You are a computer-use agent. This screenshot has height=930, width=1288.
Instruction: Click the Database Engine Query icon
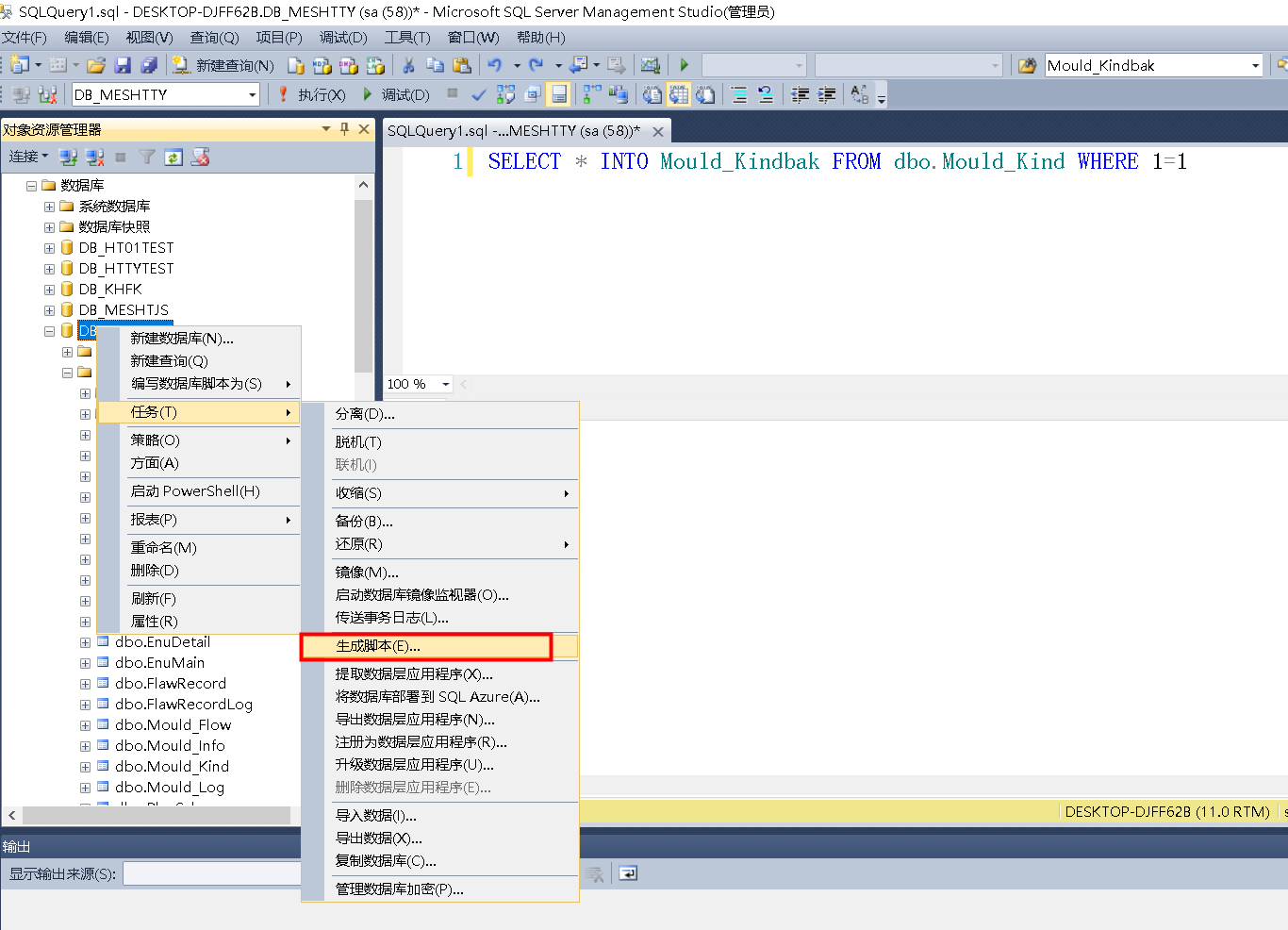296,65
